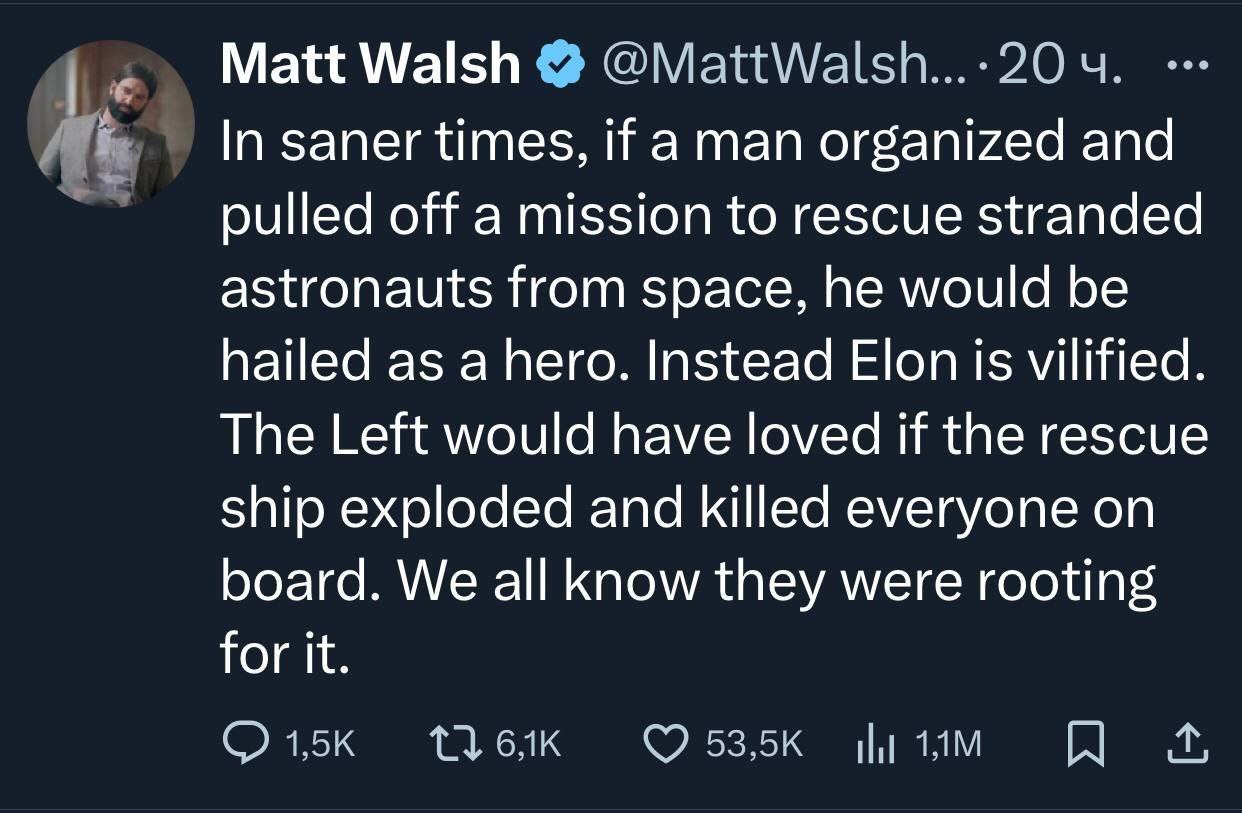Open Matt Walsh's profile picture
Image resolution: width=1242 pixels, height=813 pixels.
click(x=110, y=124)
